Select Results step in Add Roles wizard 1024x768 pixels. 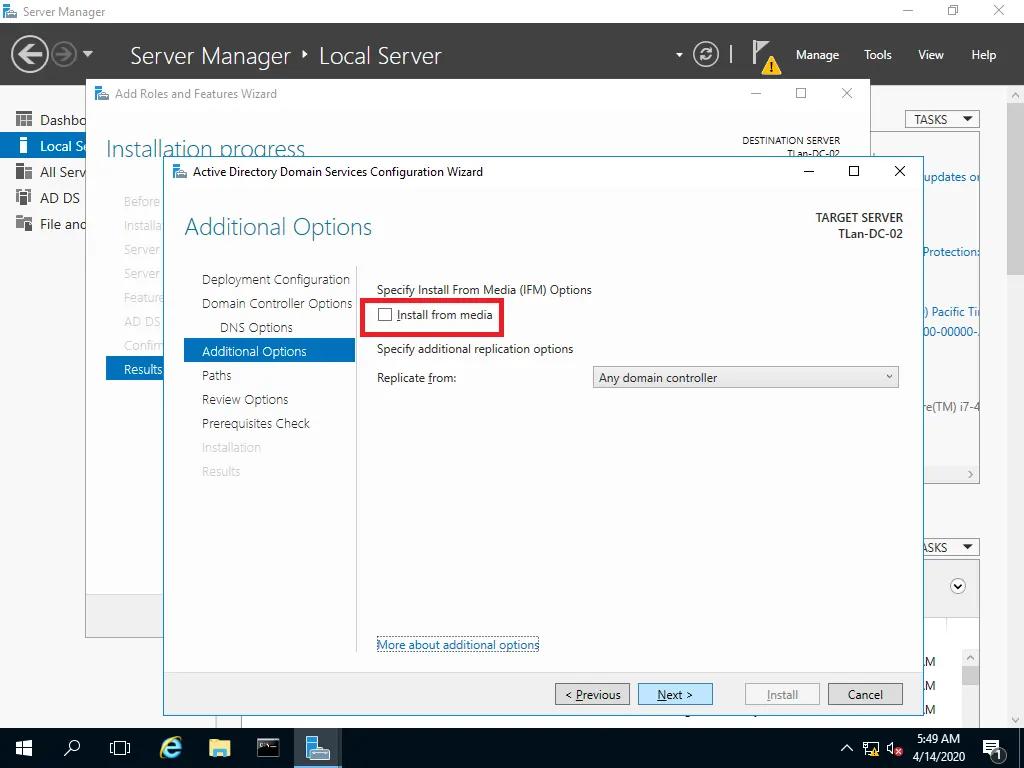[x=135, y=369]
